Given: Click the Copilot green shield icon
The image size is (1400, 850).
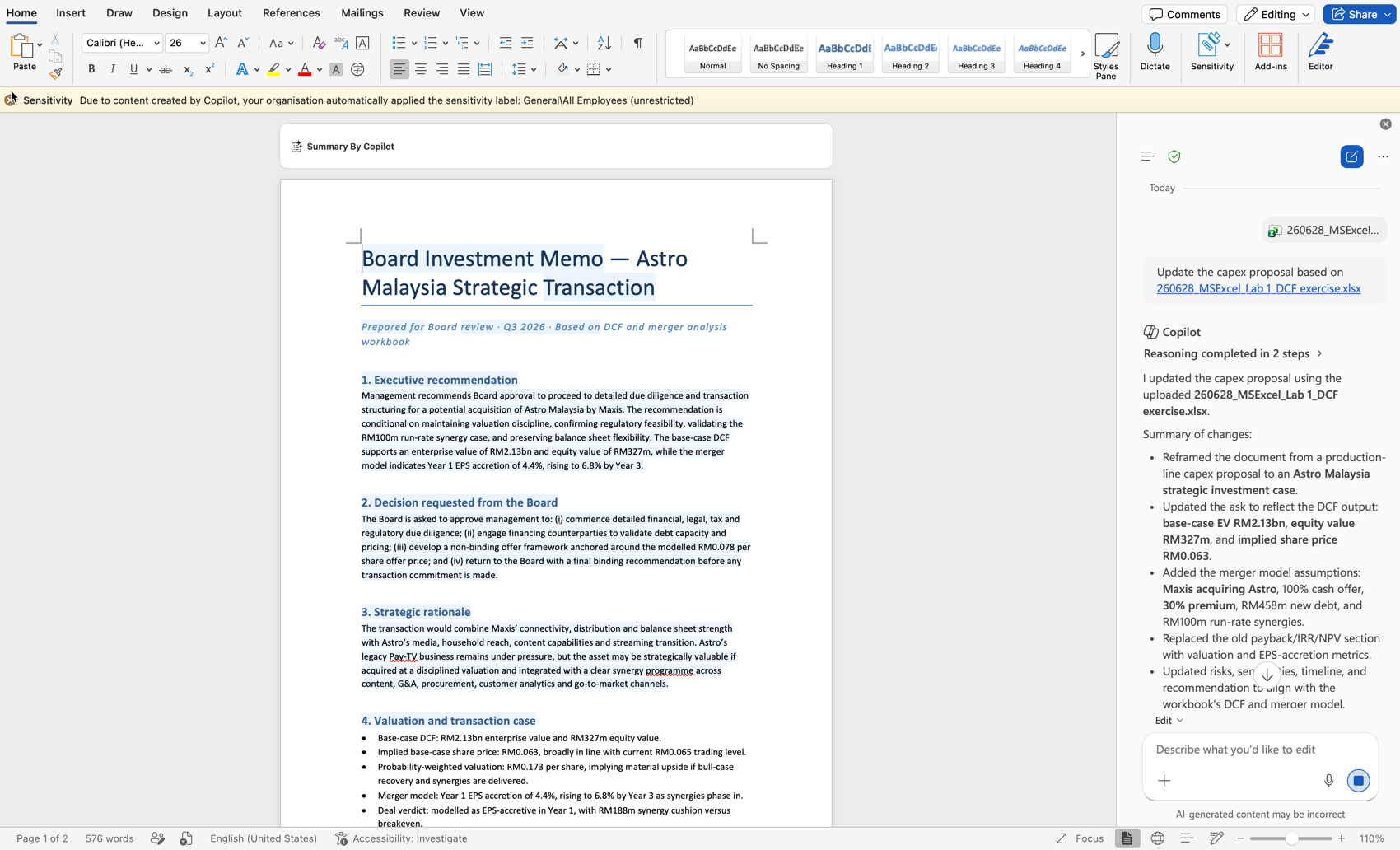Looking at the screenshot, I should tap(1174, 156).
